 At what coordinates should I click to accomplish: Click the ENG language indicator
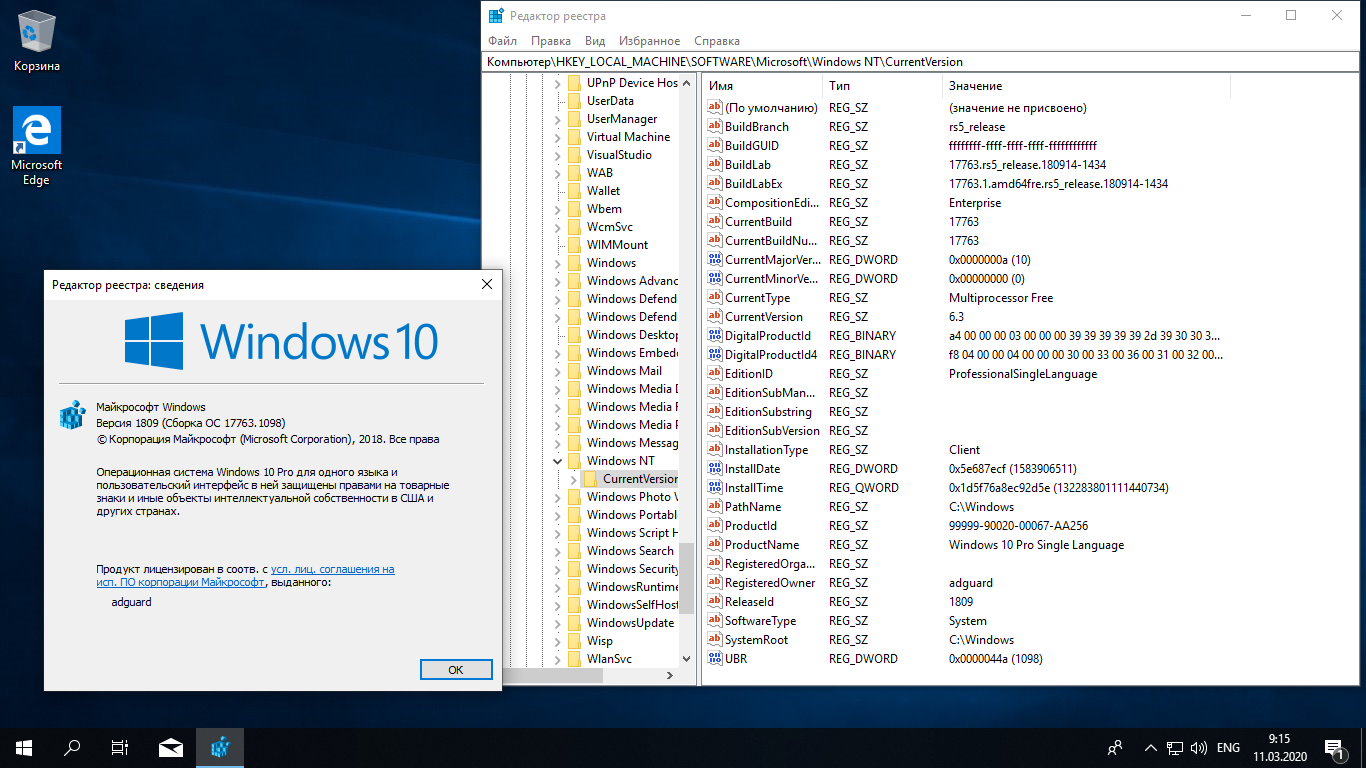coord(1228,747)
